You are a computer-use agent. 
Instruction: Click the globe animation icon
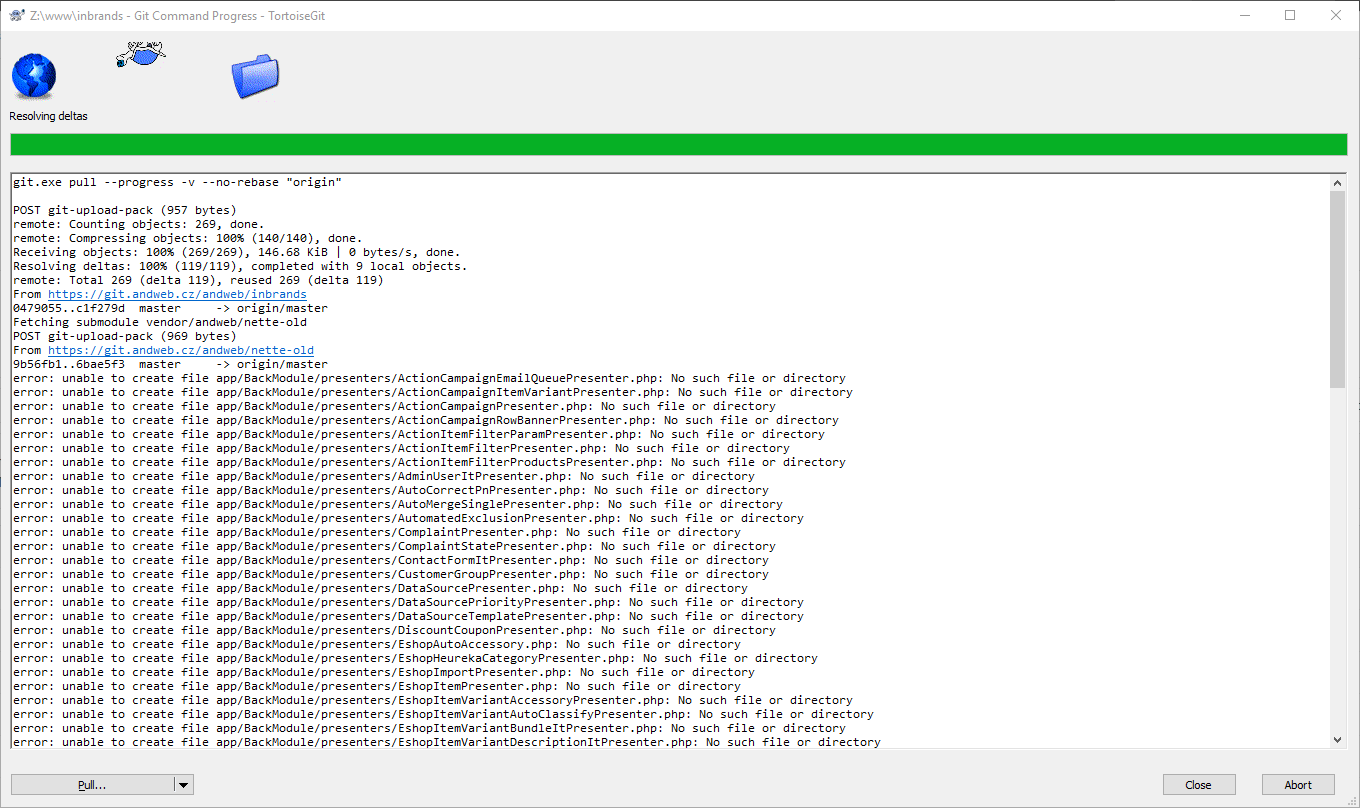(33, 76)
